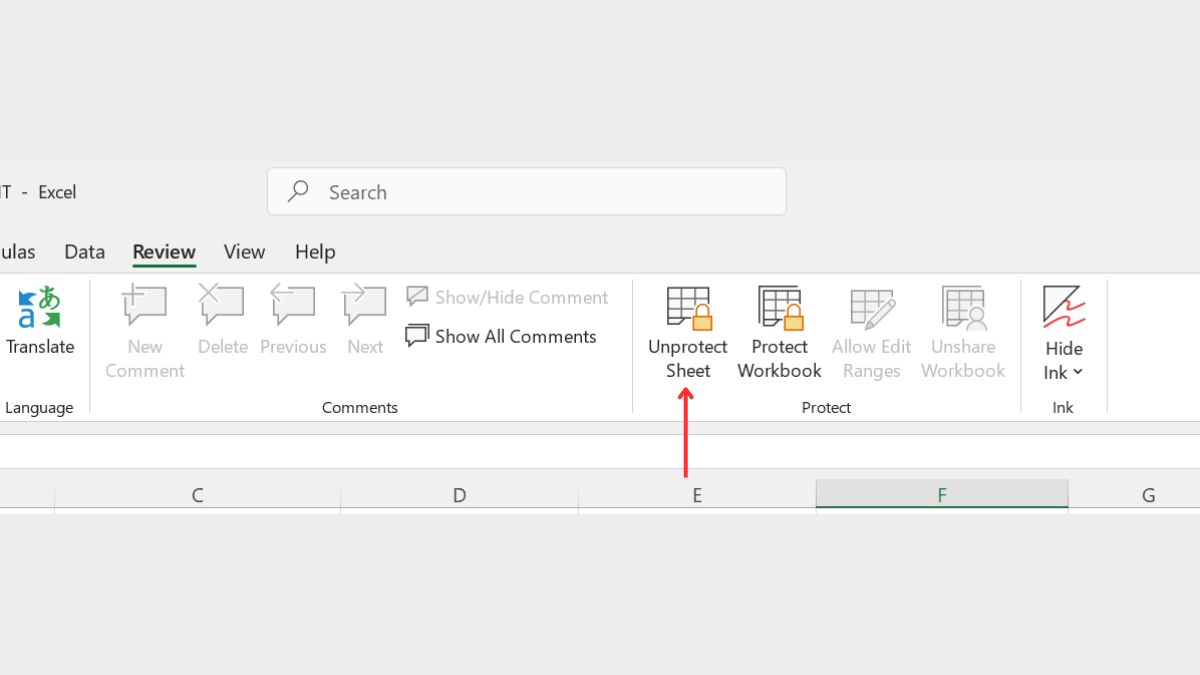
Task: Toggle Show All Comments
Action: tap(501, 337)
